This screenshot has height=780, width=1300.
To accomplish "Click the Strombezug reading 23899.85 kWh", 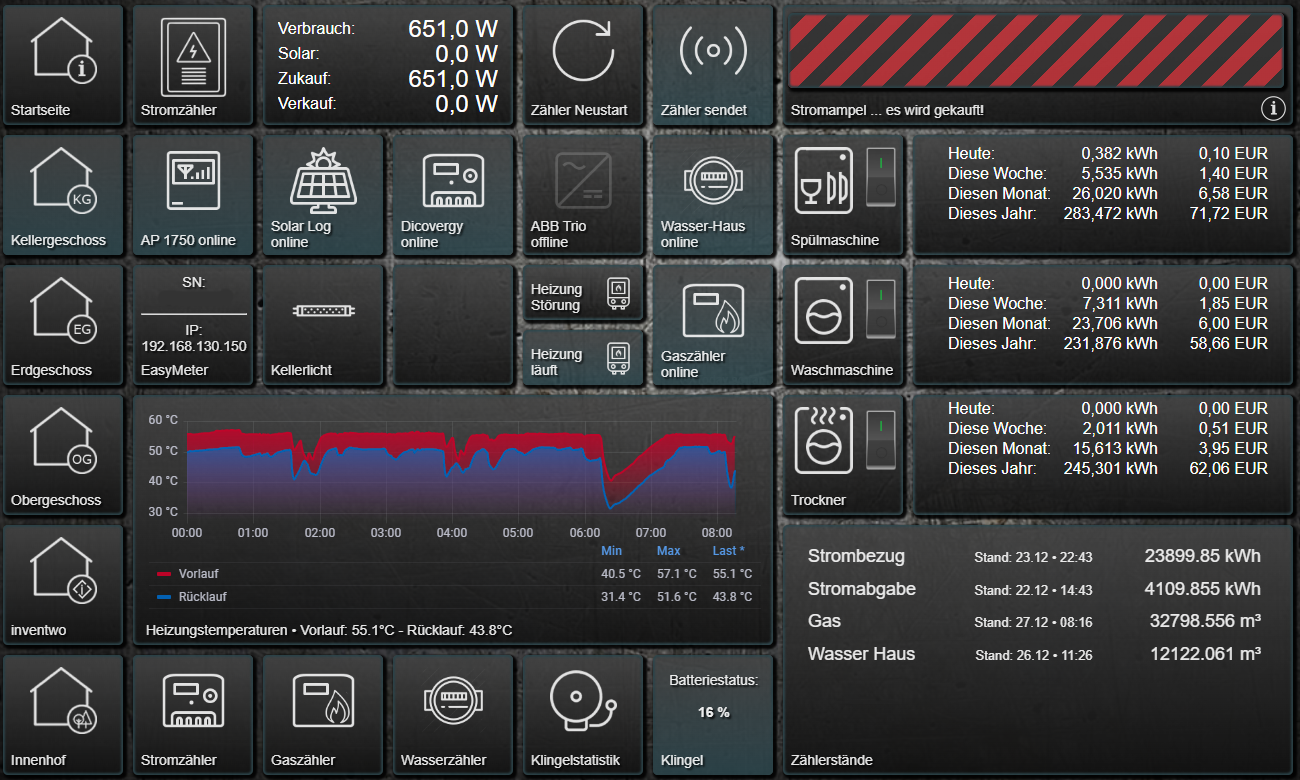I will (1202, 557).
